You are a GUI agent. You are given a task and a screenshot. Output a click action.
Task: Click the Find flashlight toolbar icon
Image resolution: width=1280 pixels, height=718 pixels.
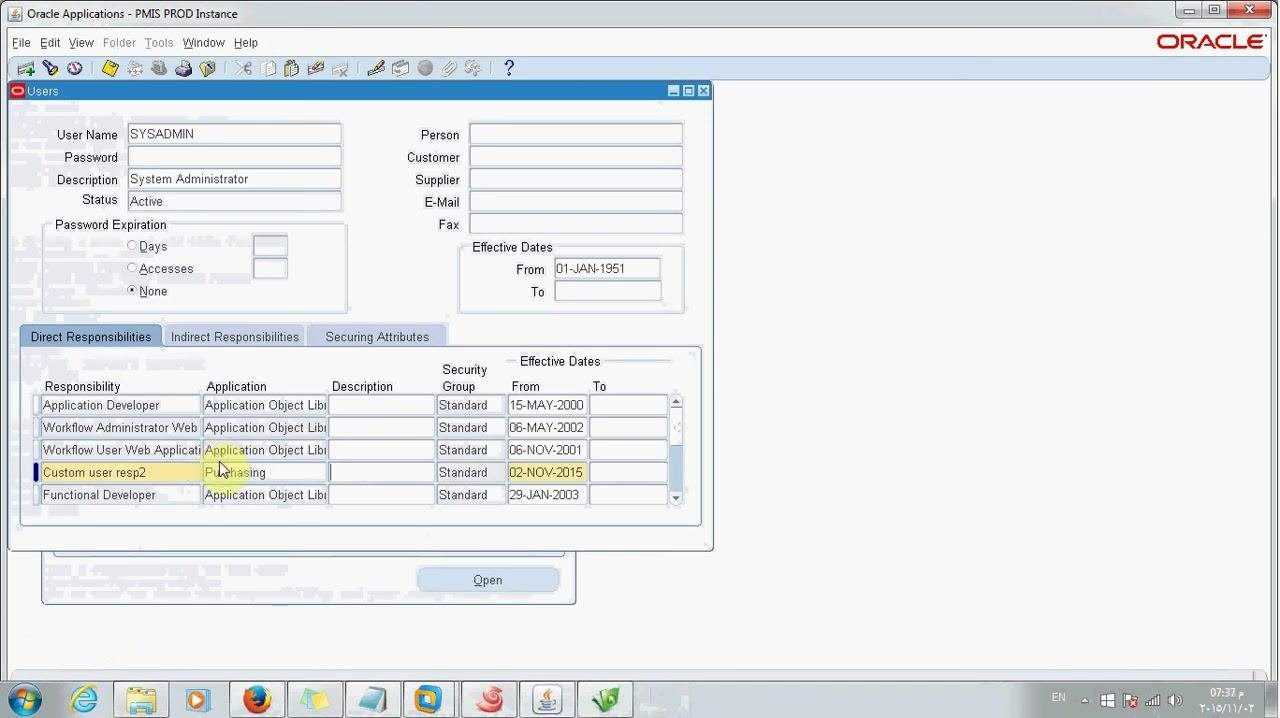[x=50, y=68]
